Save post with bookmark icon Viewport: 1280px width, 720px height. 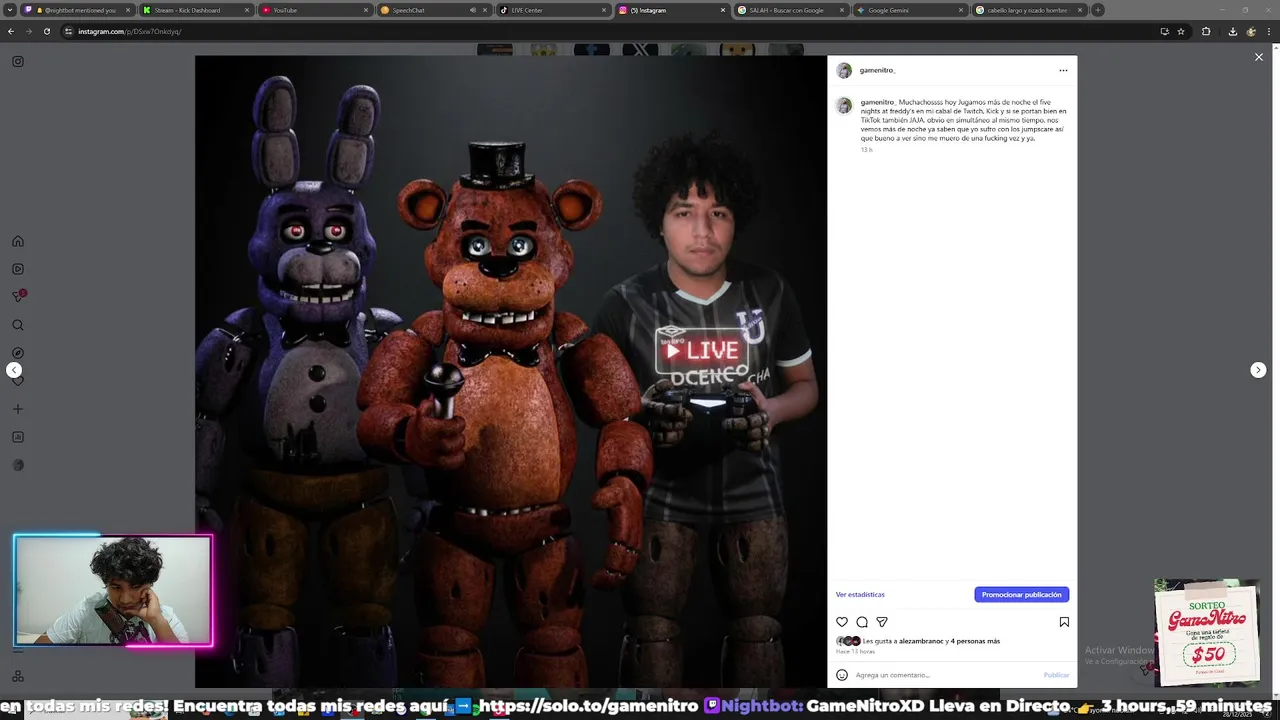[1064, 622]
